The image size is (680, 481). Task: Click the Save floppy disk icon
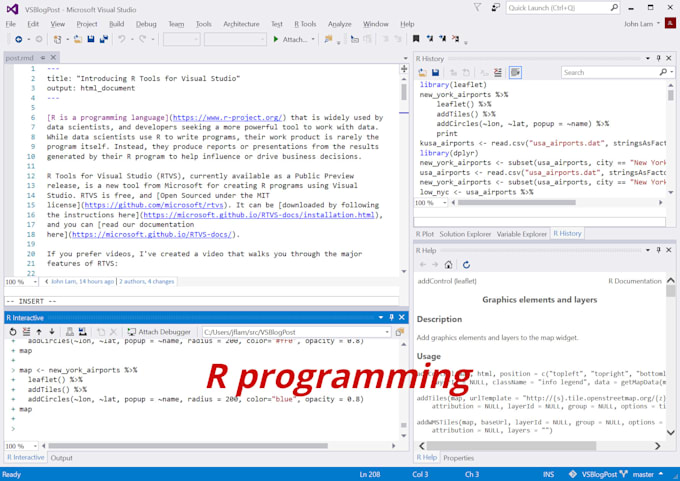pyautogui.click(x=91, y=39)
